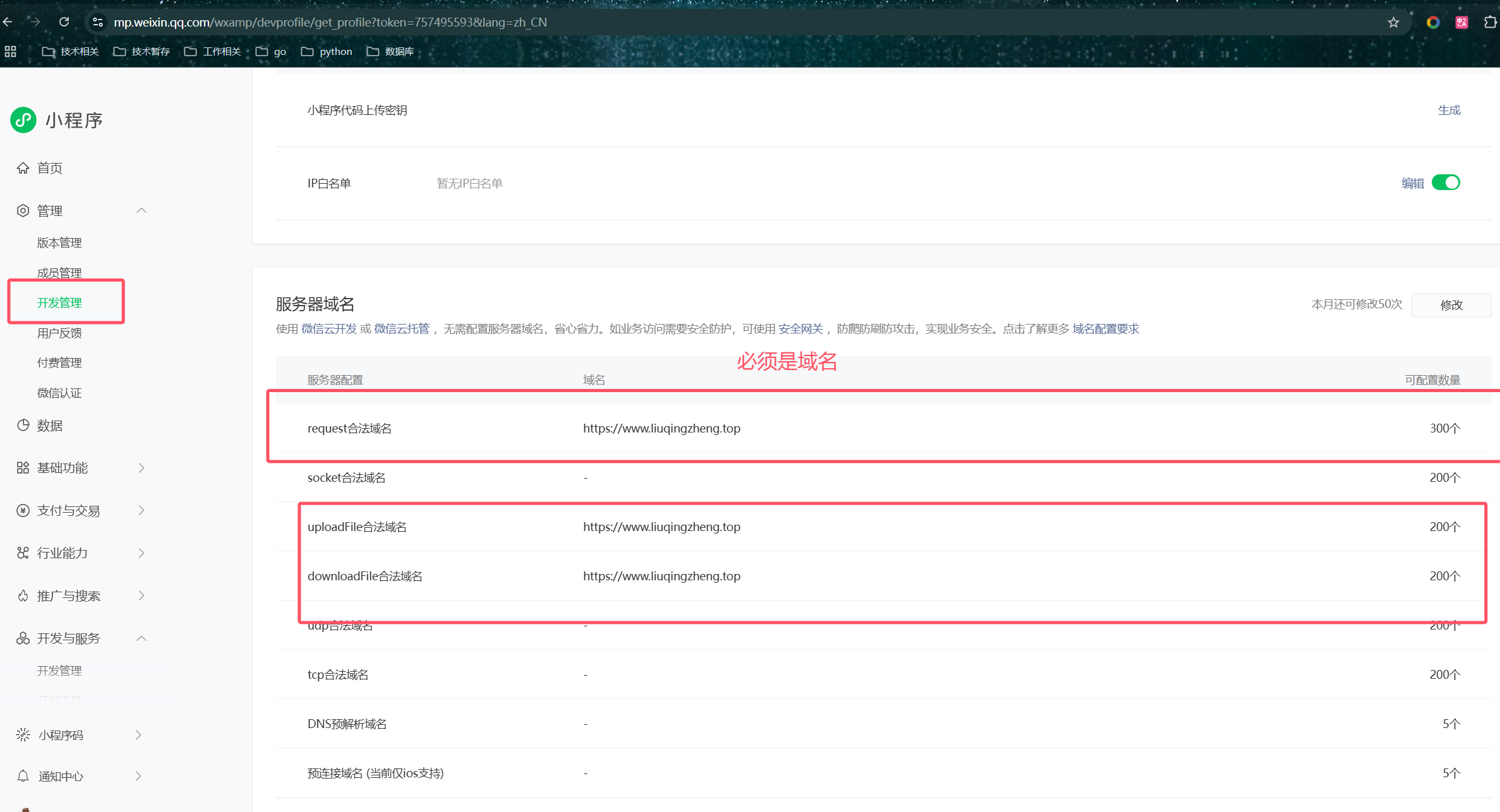Click the 通知中心 bell icon
1500x812 pixels.
(x=23, y=776)
